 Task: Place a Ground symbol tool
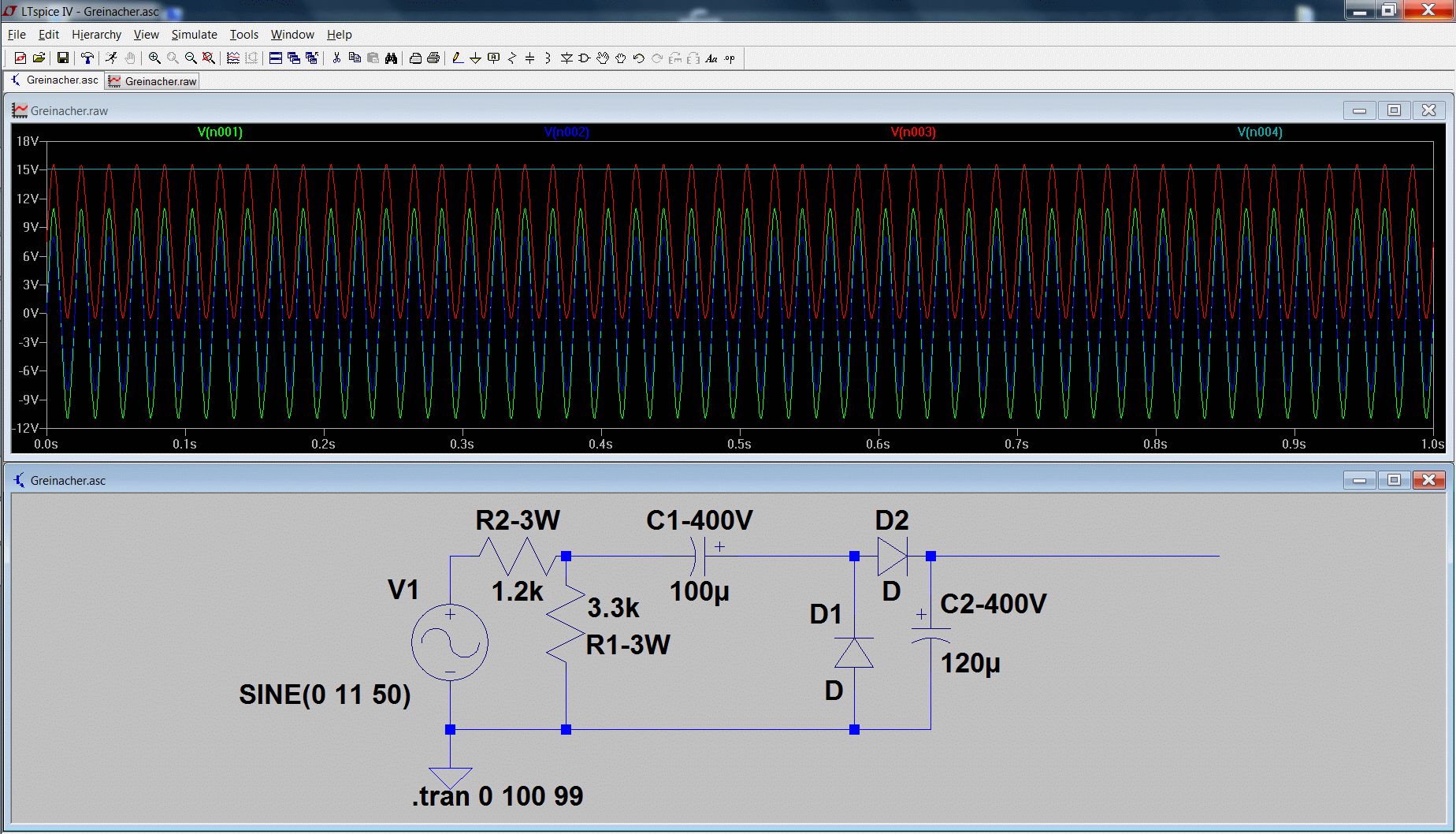[x=475, y=58]
